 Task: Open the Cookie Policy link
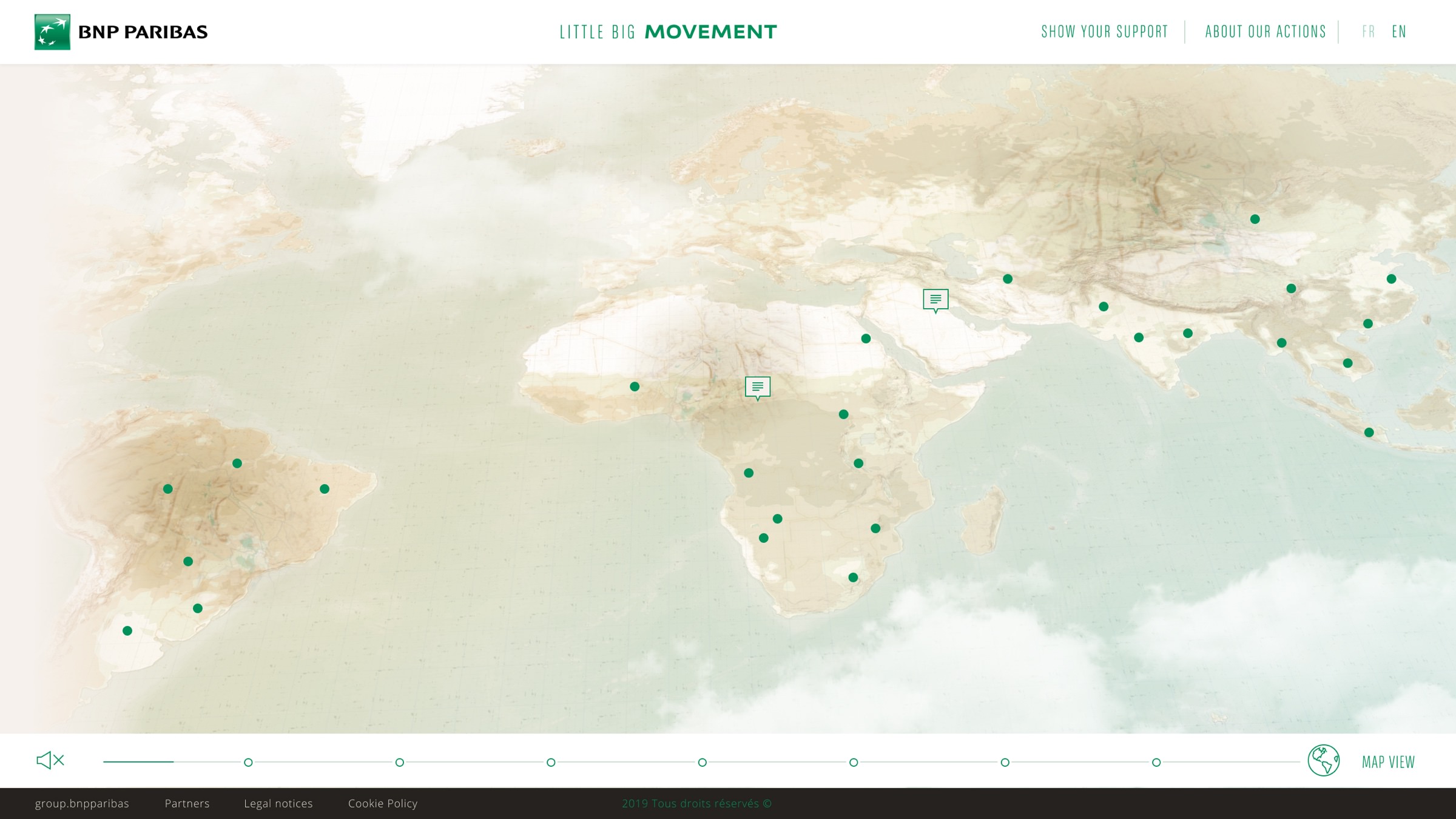click(383, 803)
